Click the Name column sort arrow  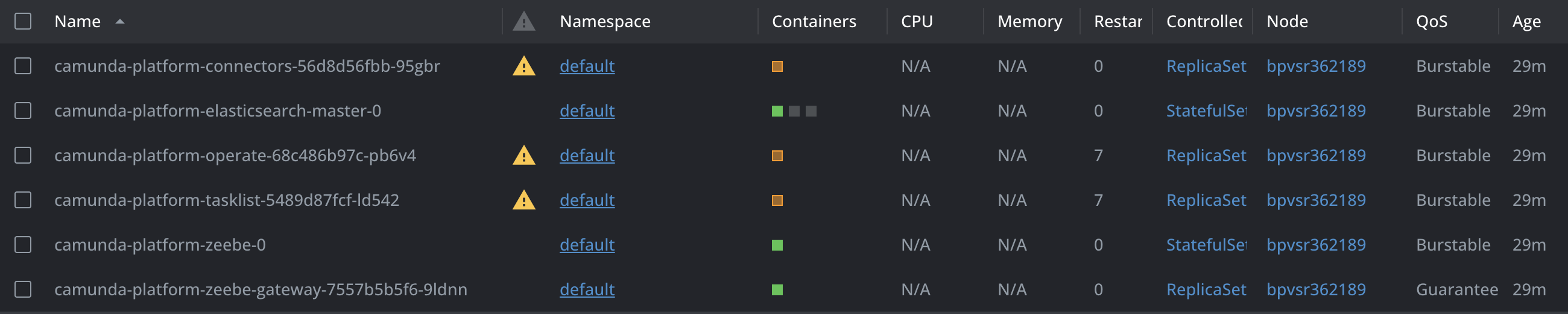[120, 21]
